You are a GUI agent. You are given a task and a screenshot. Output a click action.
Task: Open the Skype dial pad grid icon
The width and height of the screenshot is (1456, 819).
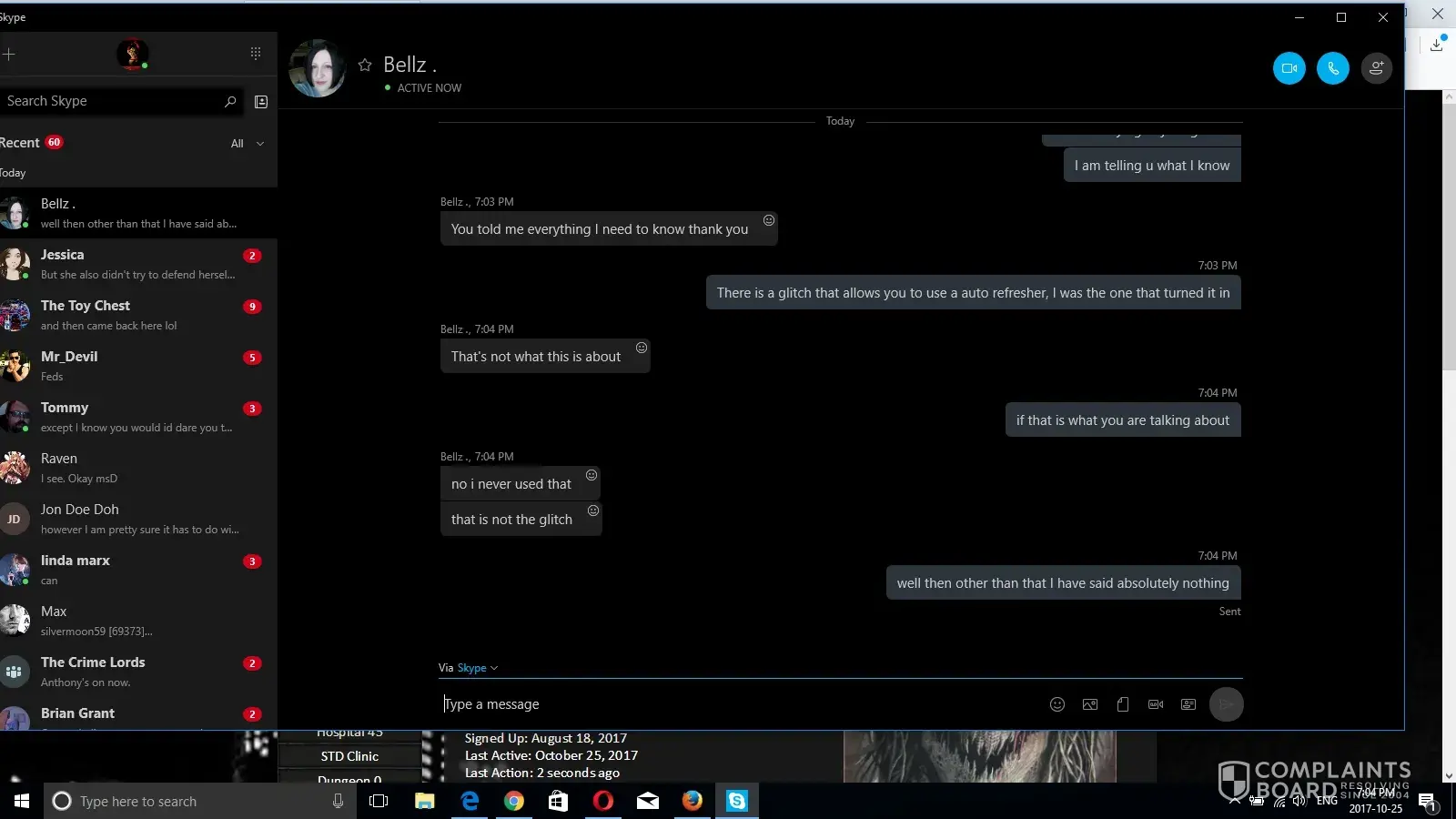coord(256,54)
